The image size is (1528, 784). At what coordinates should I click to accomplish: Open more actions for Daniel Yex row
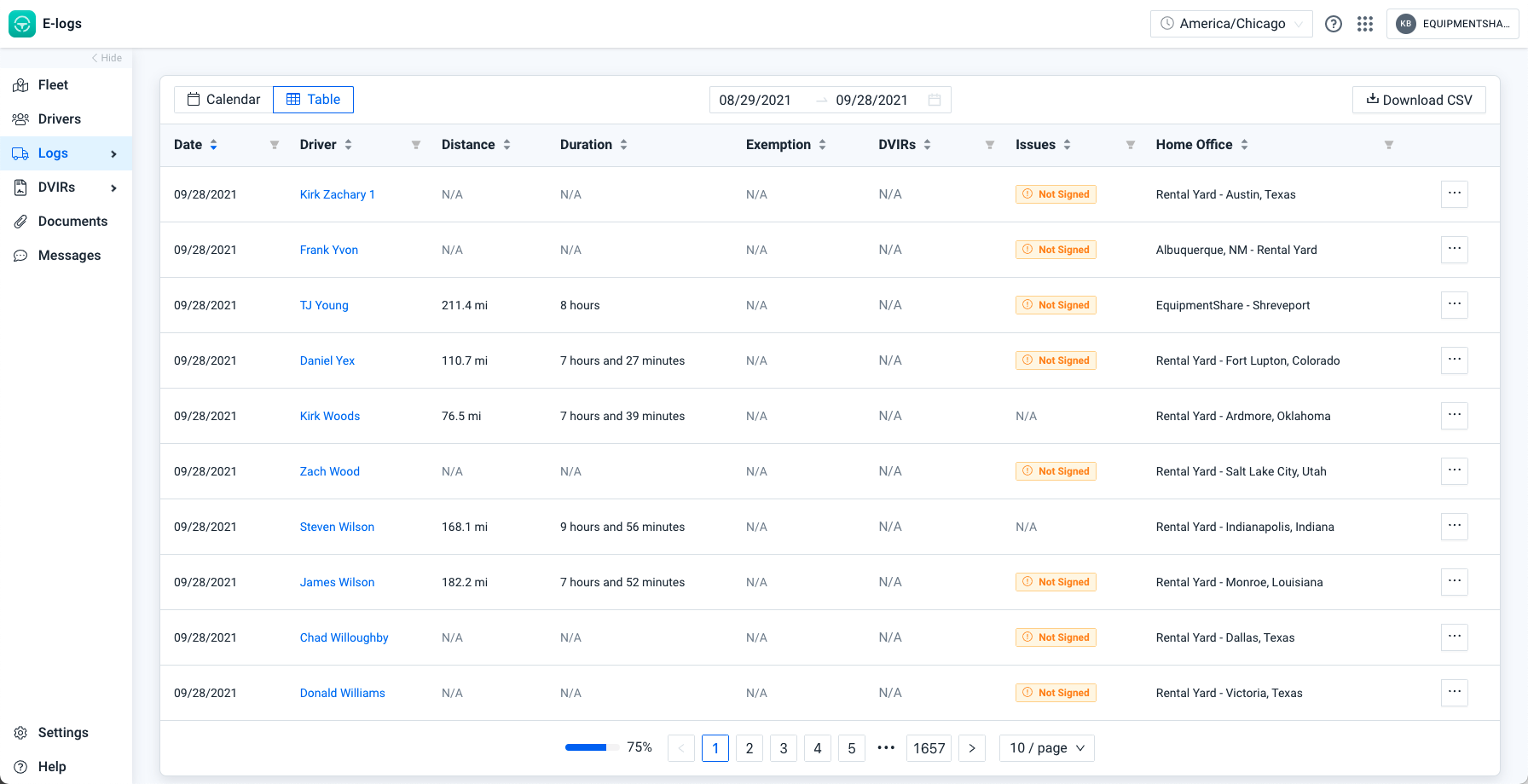click(x=1455, y=360)
